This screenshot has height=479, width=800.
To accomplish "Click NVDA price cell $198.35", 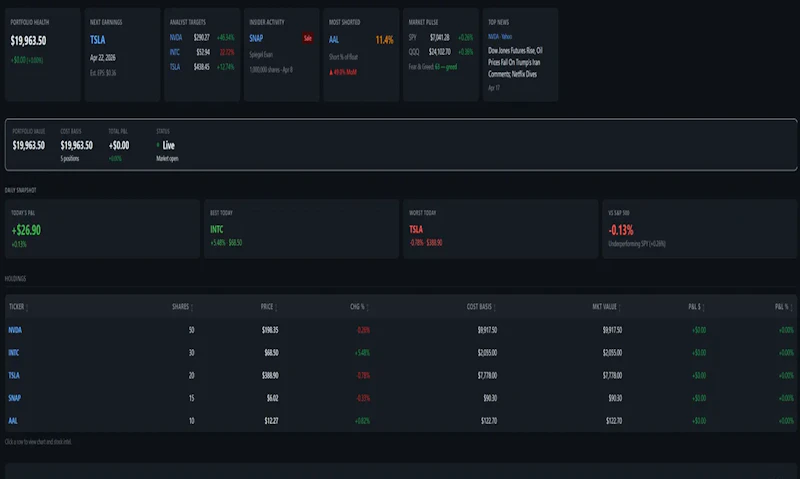I will [x=270, y=330].
